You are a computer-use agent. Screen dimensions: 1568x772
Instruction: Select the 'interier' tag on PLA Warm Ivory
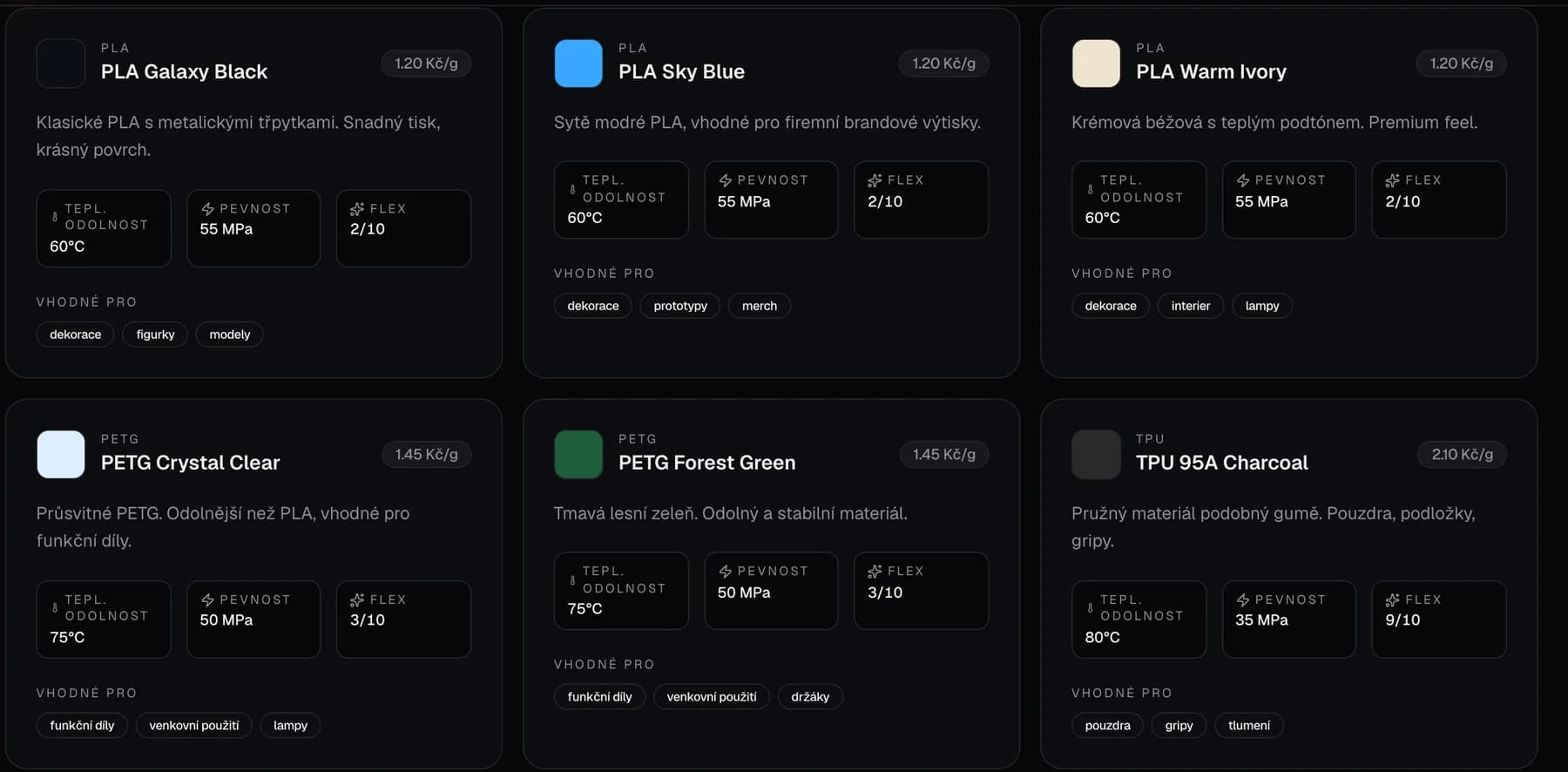coord(1191,306)
